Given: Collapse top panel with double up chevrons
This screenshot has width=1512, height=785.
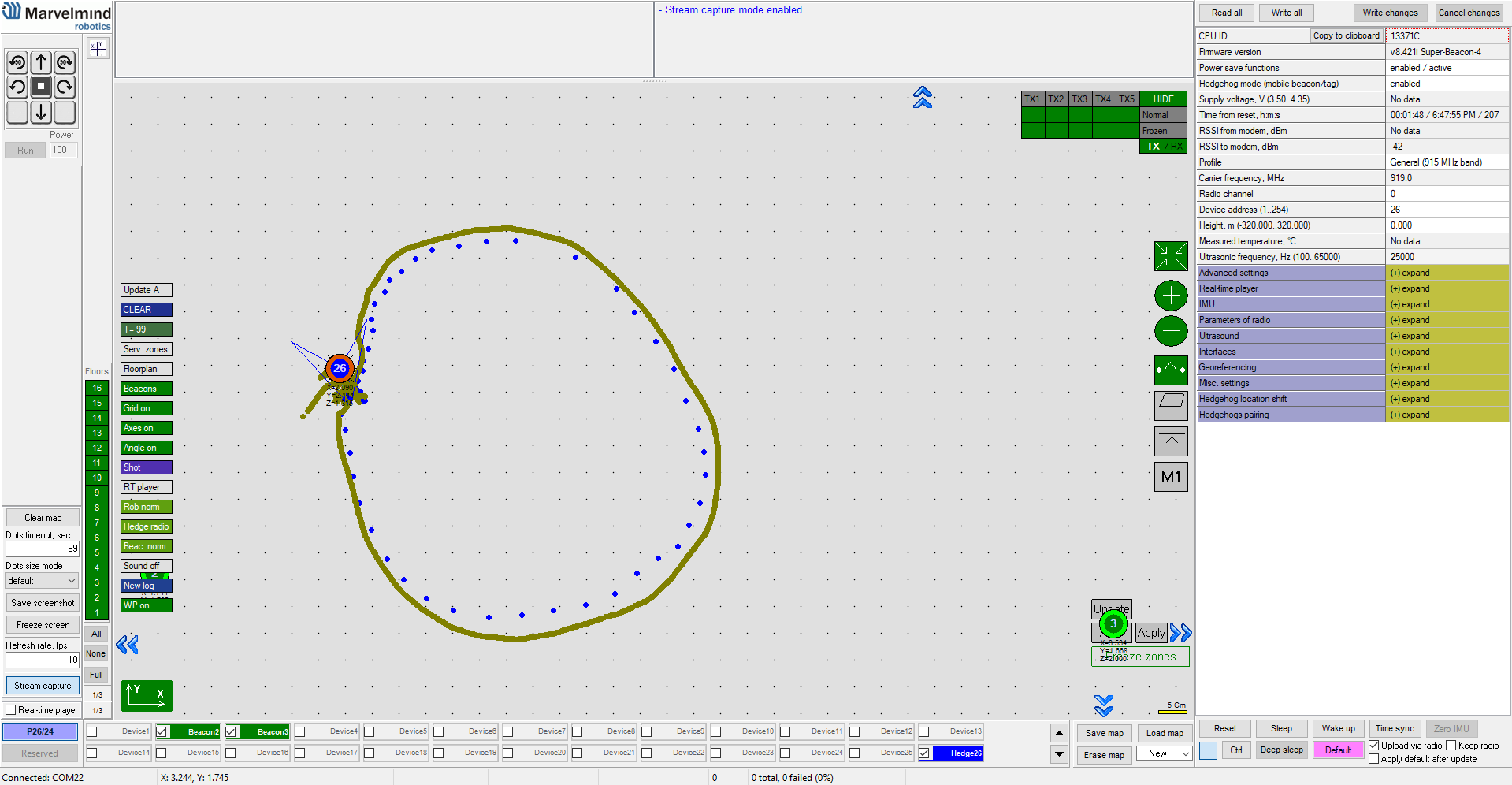Looking at the screenshot, I should pos(923,97).
